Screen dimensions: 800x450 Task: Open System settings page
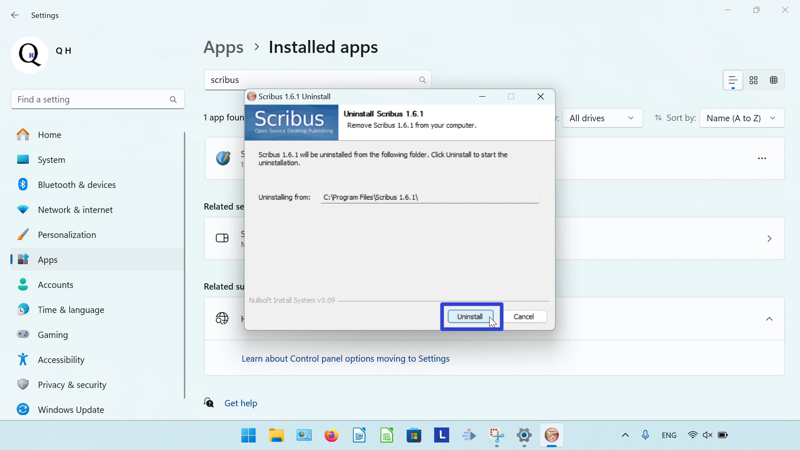(97, 160)
